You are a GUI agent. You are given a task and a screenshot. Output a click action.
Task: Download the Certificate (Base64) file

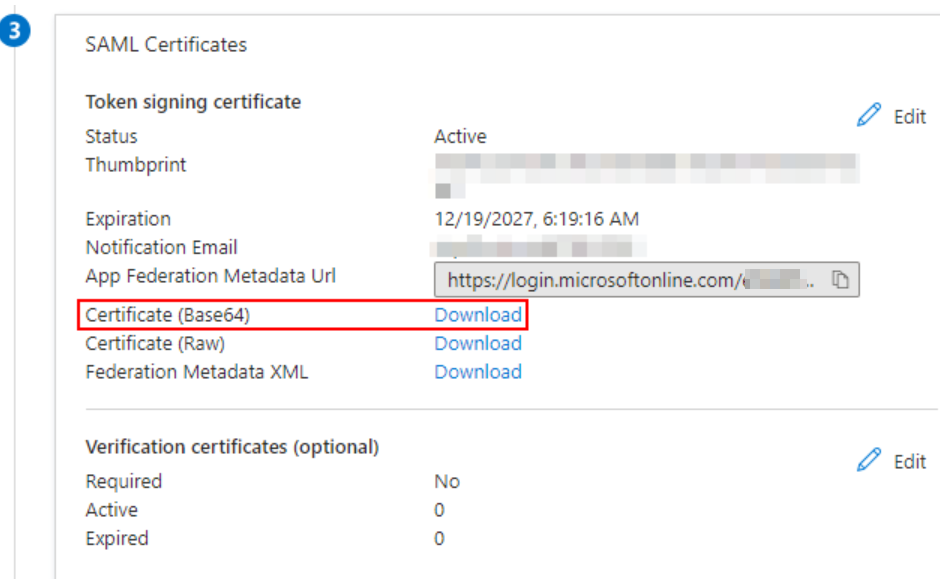478,315
